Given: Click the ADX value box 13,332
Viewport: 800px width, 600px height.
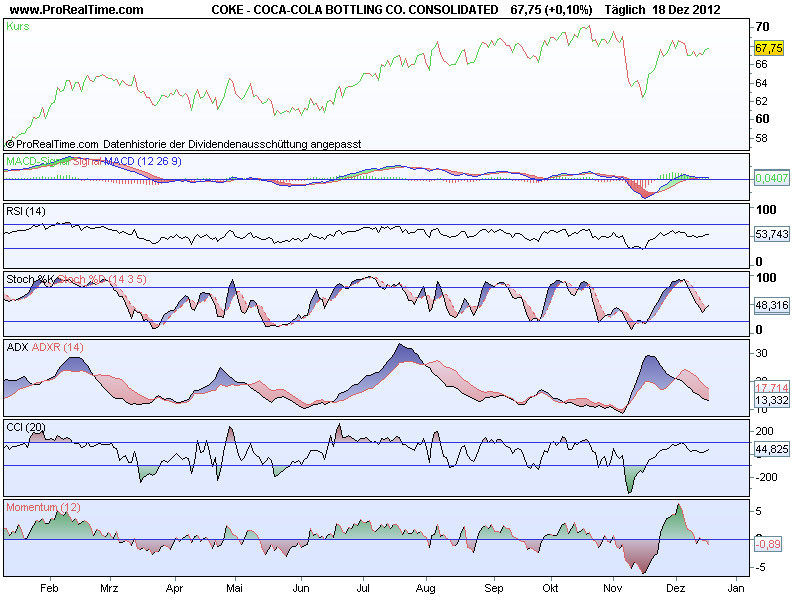Looking at the screenshot, I should [x=771, y=400].
